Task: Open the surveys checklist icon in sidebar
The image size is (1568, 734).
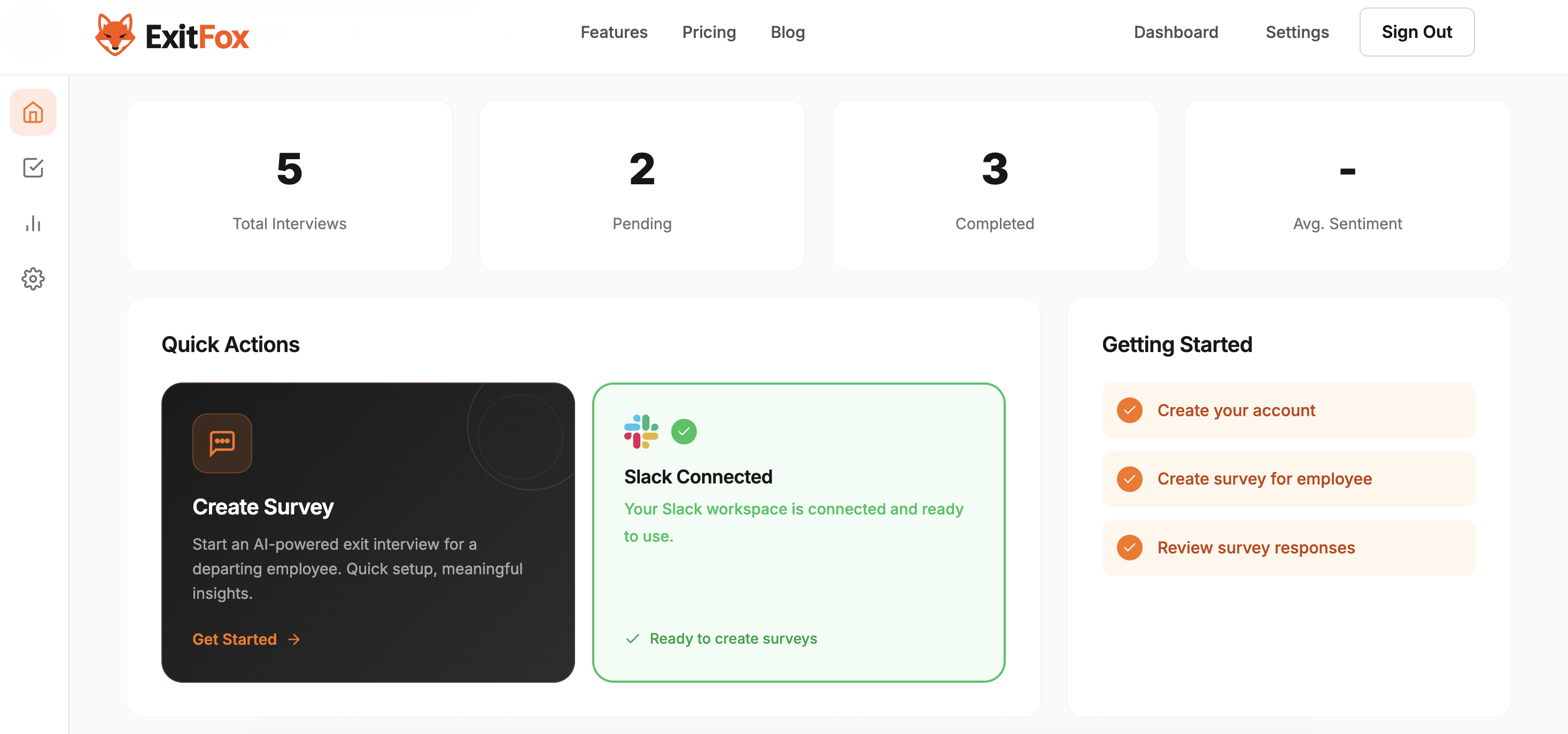Action: pyautogui.click(x=33, y=169)
